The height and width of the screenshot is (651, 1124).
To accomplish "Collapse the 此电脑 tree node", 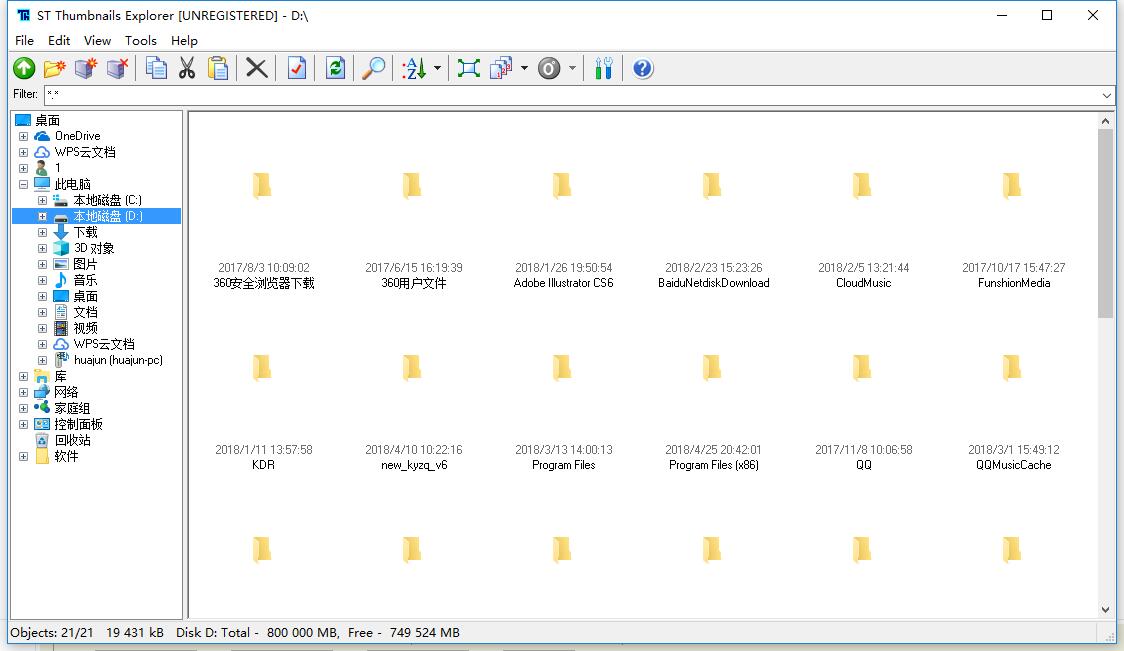I will pyautogui.click(x=21, y=184).
